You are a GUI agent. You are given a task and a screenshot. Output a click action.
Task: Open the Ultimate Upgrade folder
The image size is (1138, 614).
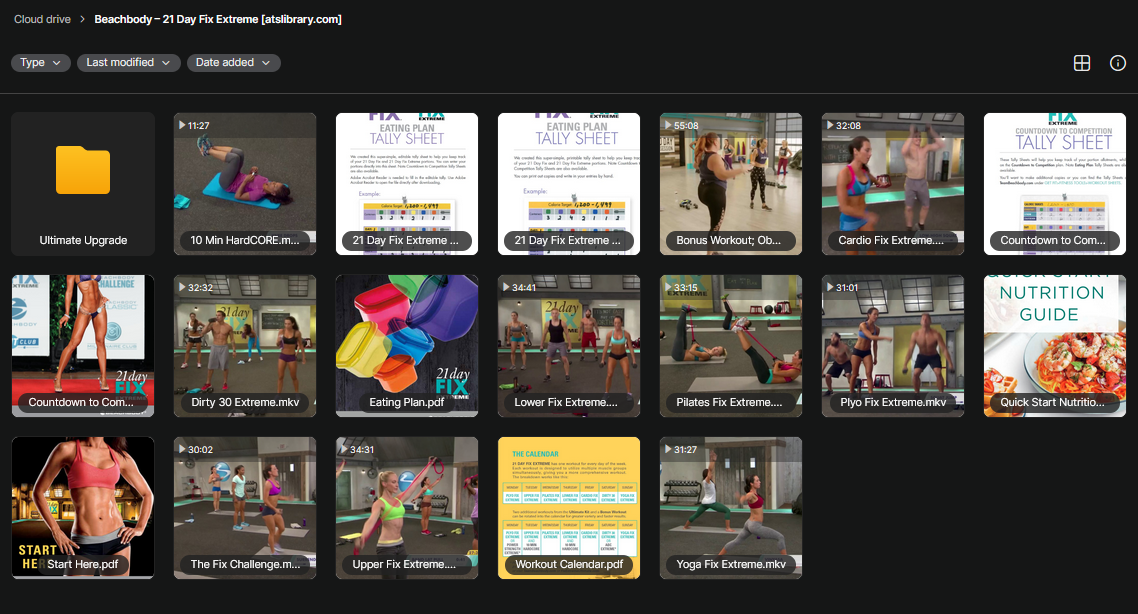pos(83,184)
